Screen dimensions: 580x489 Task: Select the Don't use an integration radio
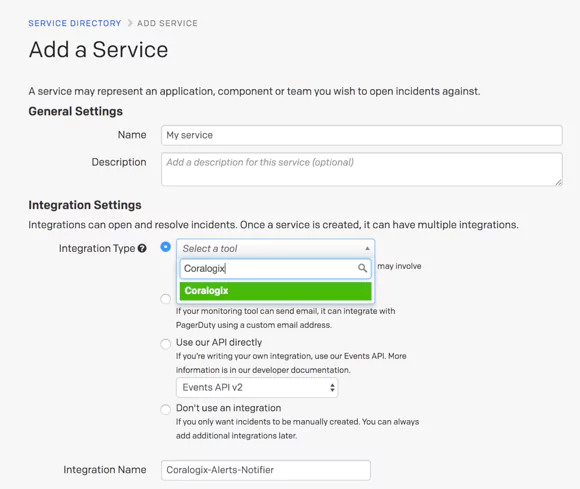point(166,409)
